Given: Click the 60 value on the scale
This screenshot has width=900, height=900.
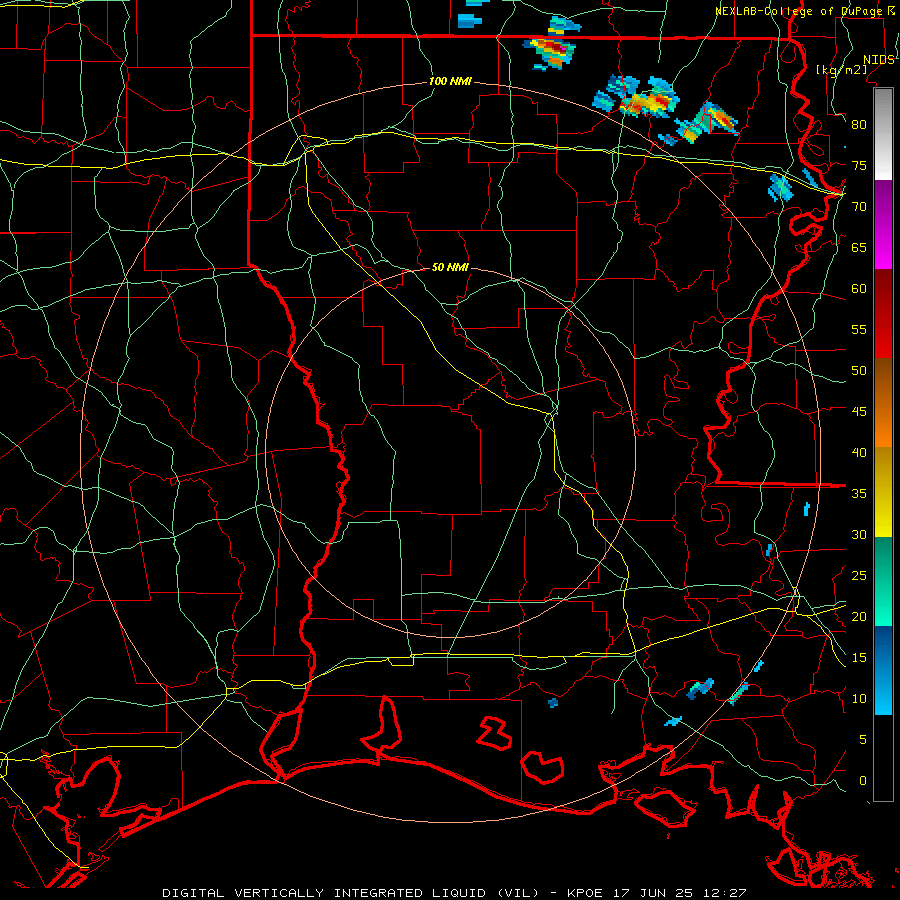Looking at the screenshot, I should (x=859, y=288).
